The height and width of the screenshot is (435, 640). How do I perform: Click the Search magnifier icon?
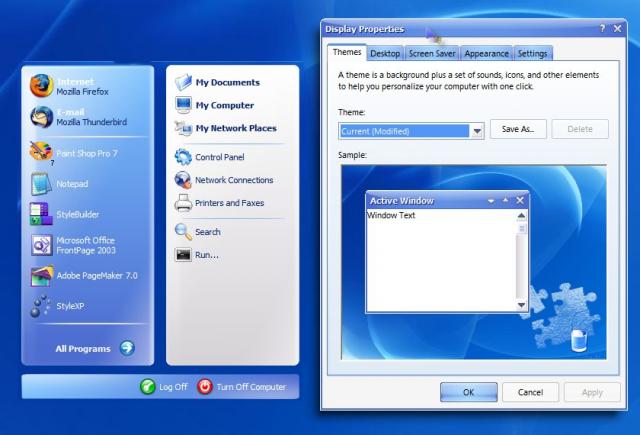(183, 232)
